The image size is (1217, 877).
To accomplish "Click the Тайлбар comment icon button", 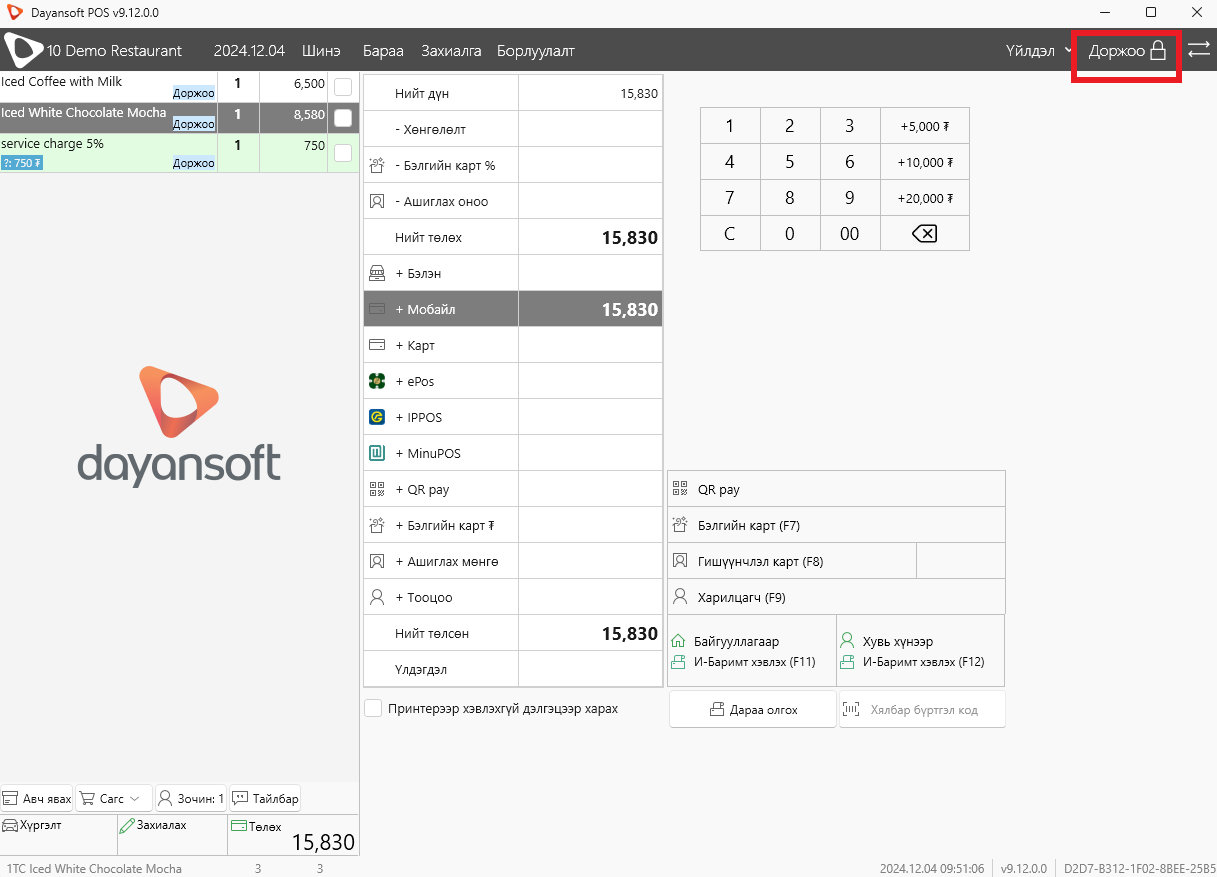I will (265, 798).
